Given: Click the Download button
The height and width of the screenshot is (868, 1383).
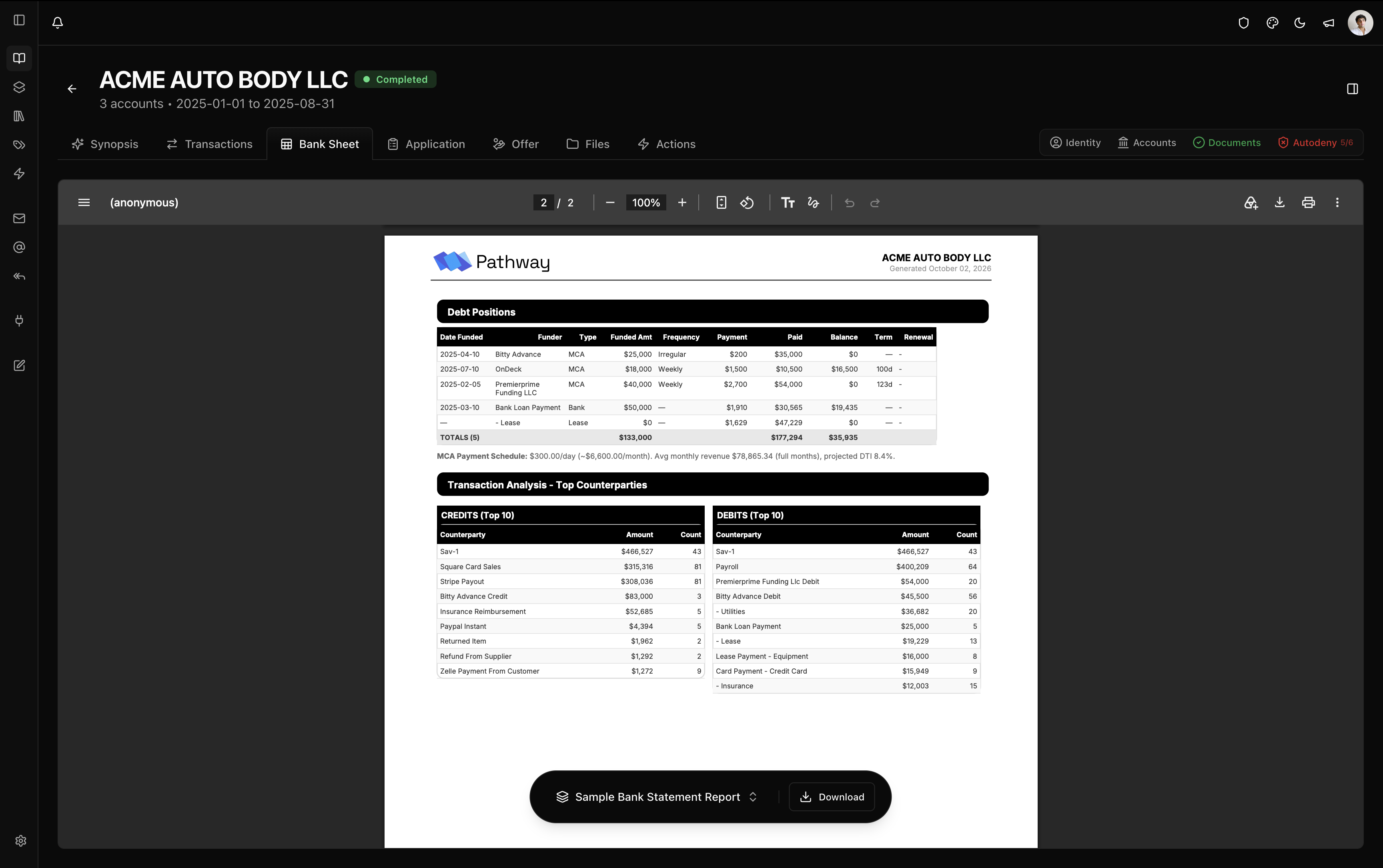Looking at the screenshot, I should point(832,797).
